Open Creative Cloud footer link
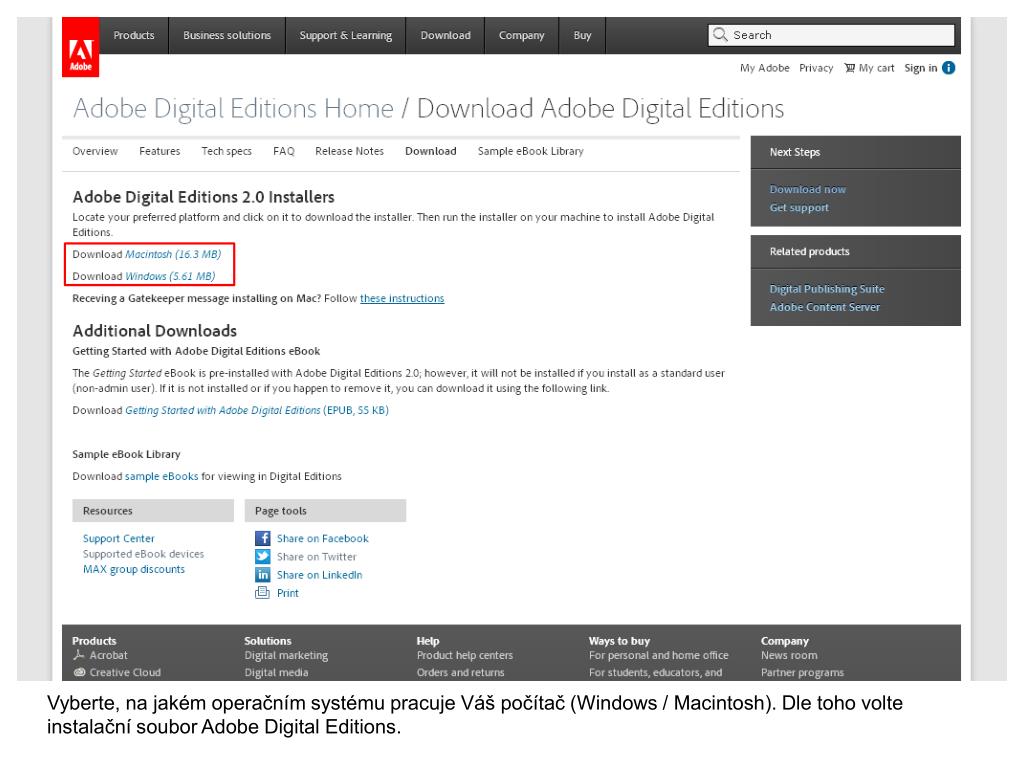The image size is (1024, 768). (125, 672)
